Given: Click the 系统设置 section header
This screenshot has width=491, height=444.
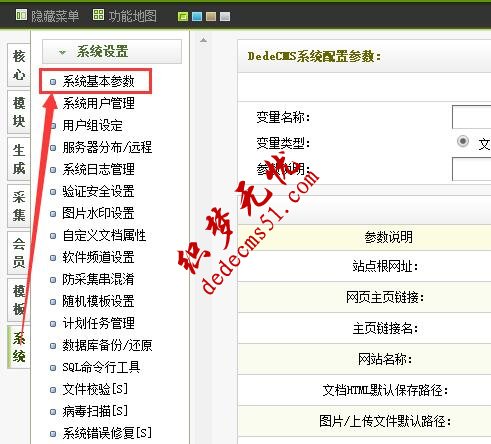Looking at the screenshot, I should tap(112, 51).
